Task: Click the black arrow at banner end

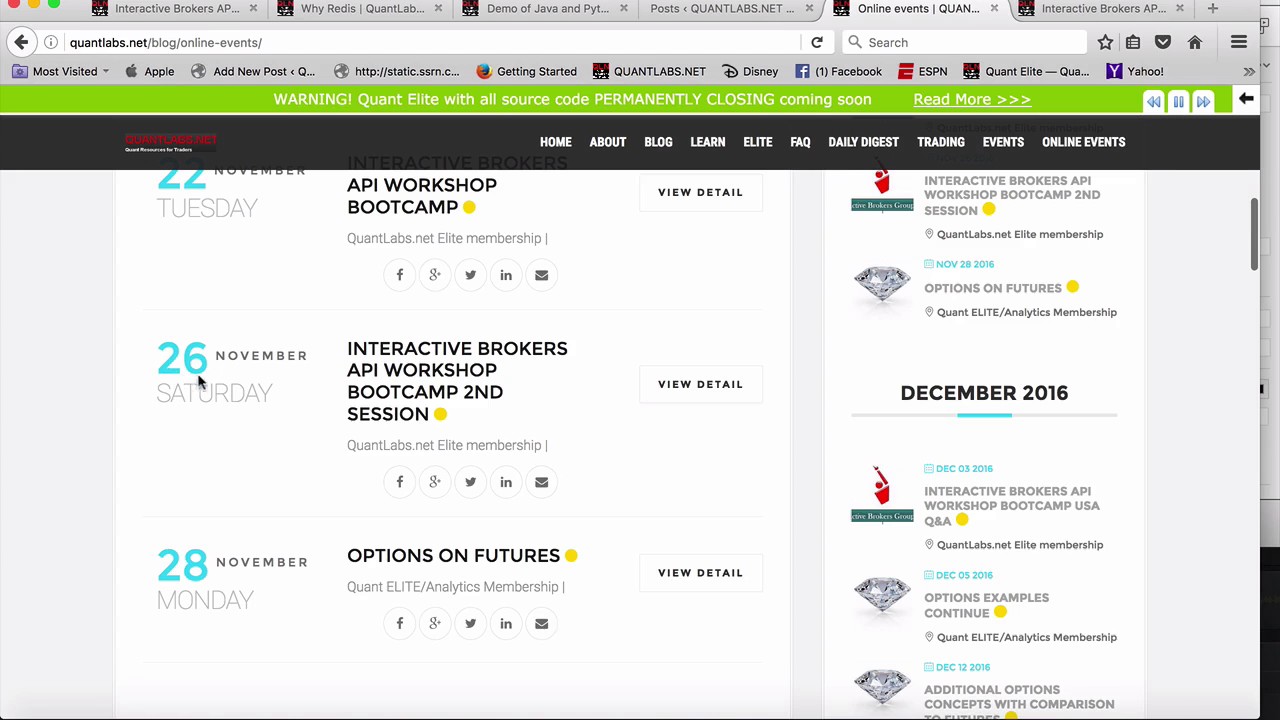Action: pos(1246,99)
